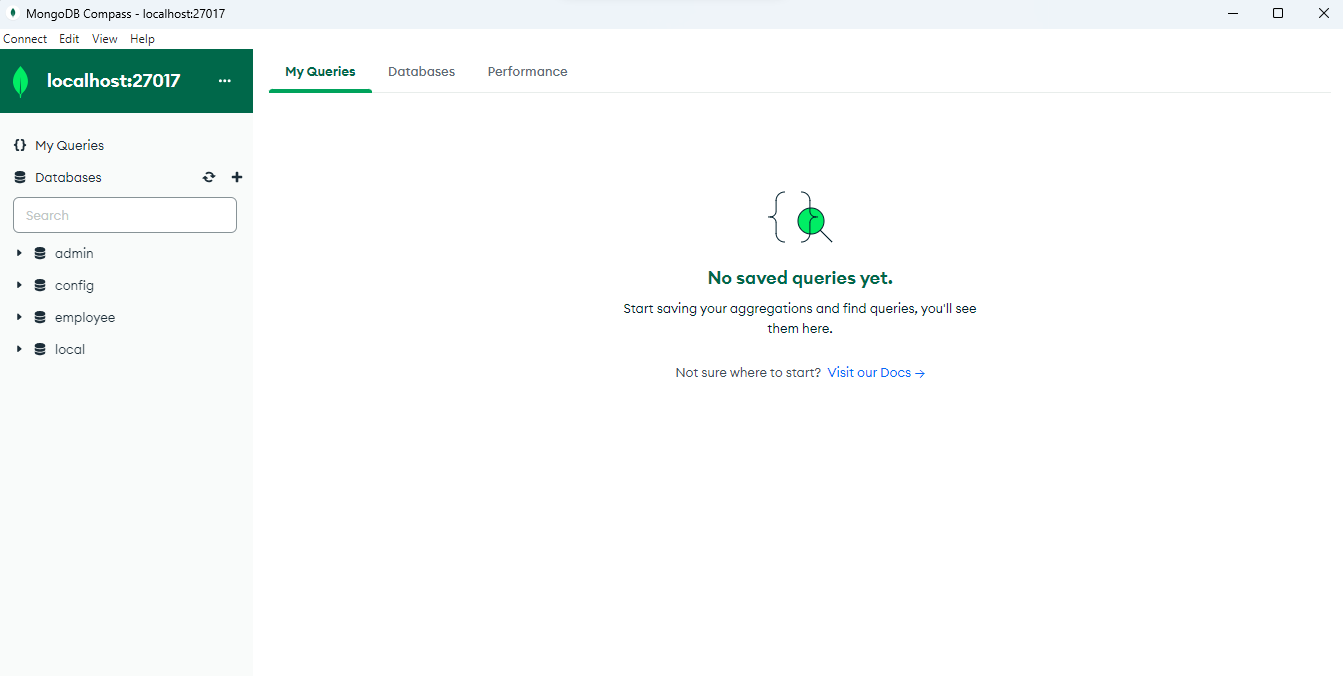Image resolution: width=1343 pixels, height=676 pixels.
Task: Click the MongoDB leaf logo icon
Action: (x=20, y=81)
